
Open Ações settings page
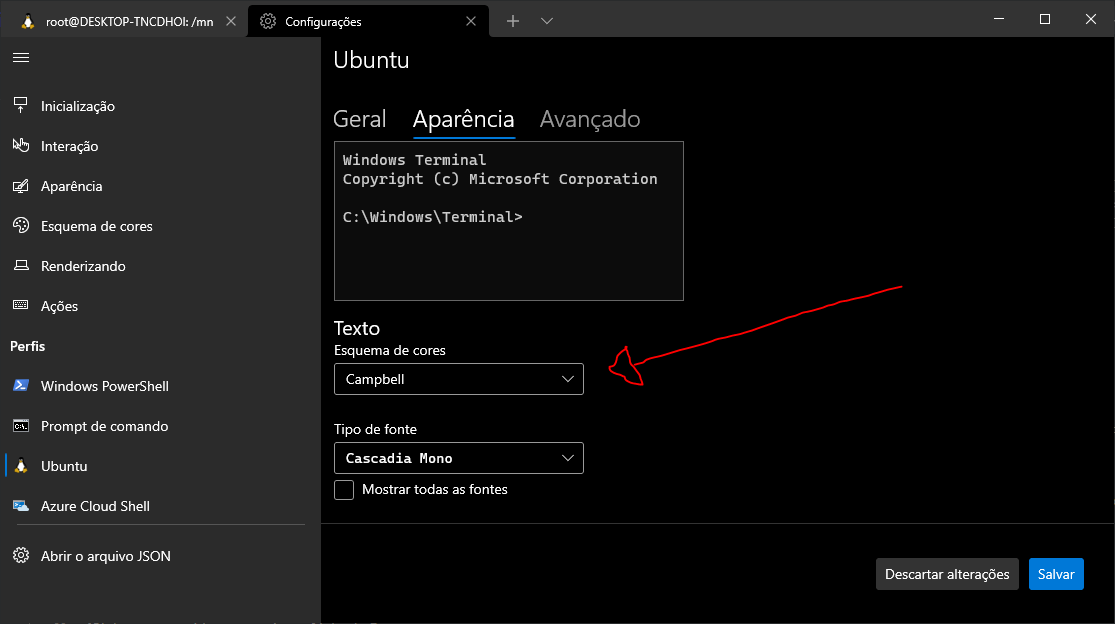click(x=160, y=306)
